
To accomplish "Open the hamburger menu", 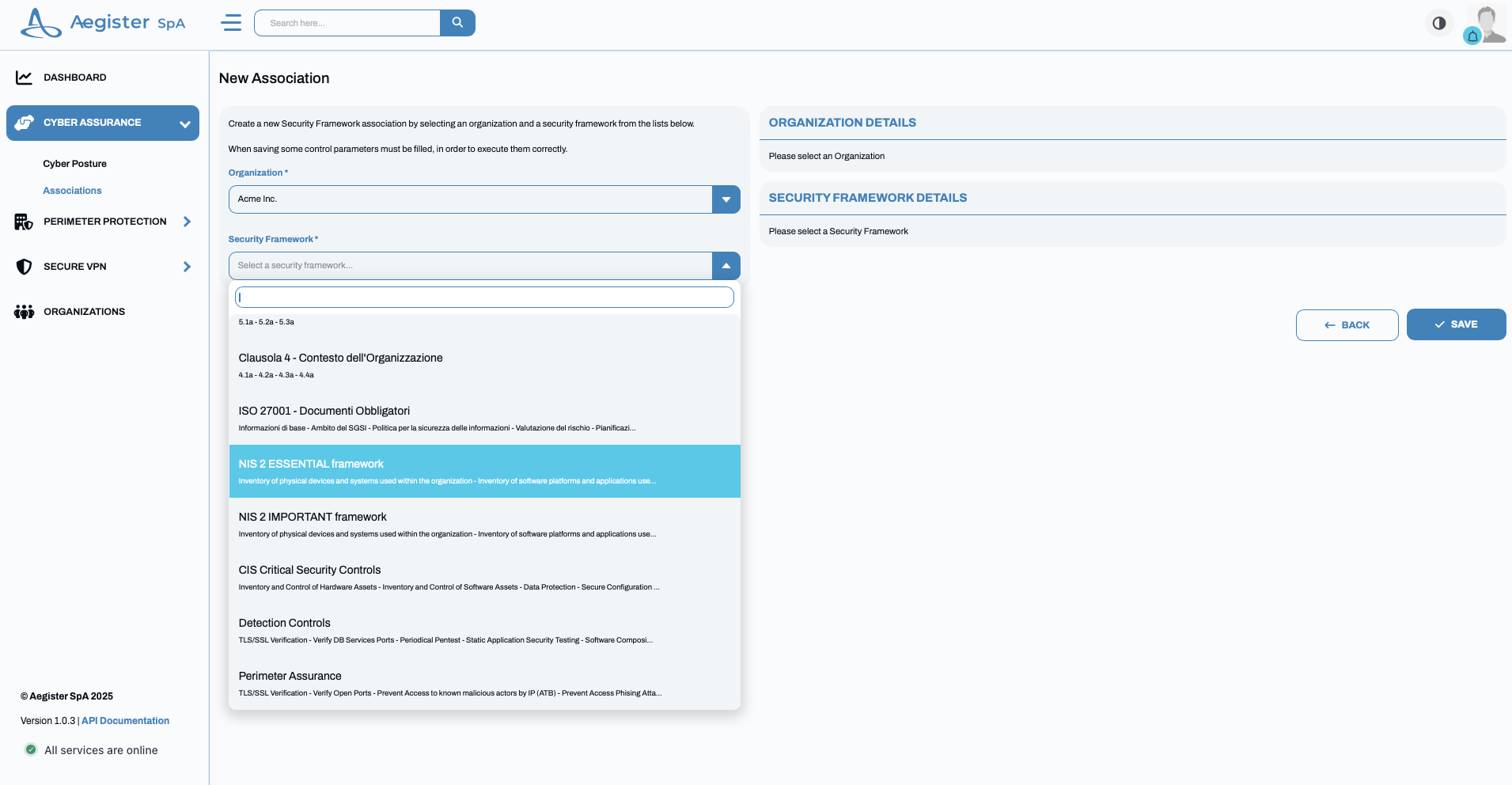I will pos(231,23).
